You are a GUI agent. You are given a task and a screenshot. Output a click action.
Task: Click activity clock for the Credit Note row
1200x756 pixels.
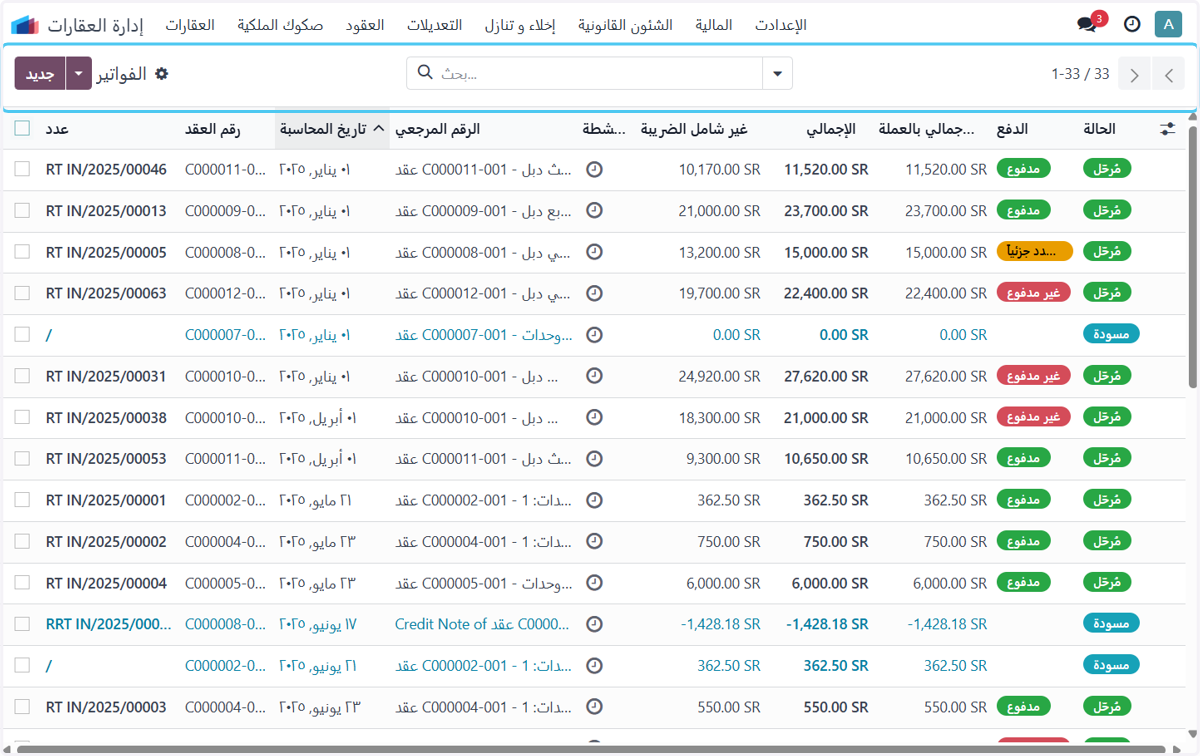594,624
